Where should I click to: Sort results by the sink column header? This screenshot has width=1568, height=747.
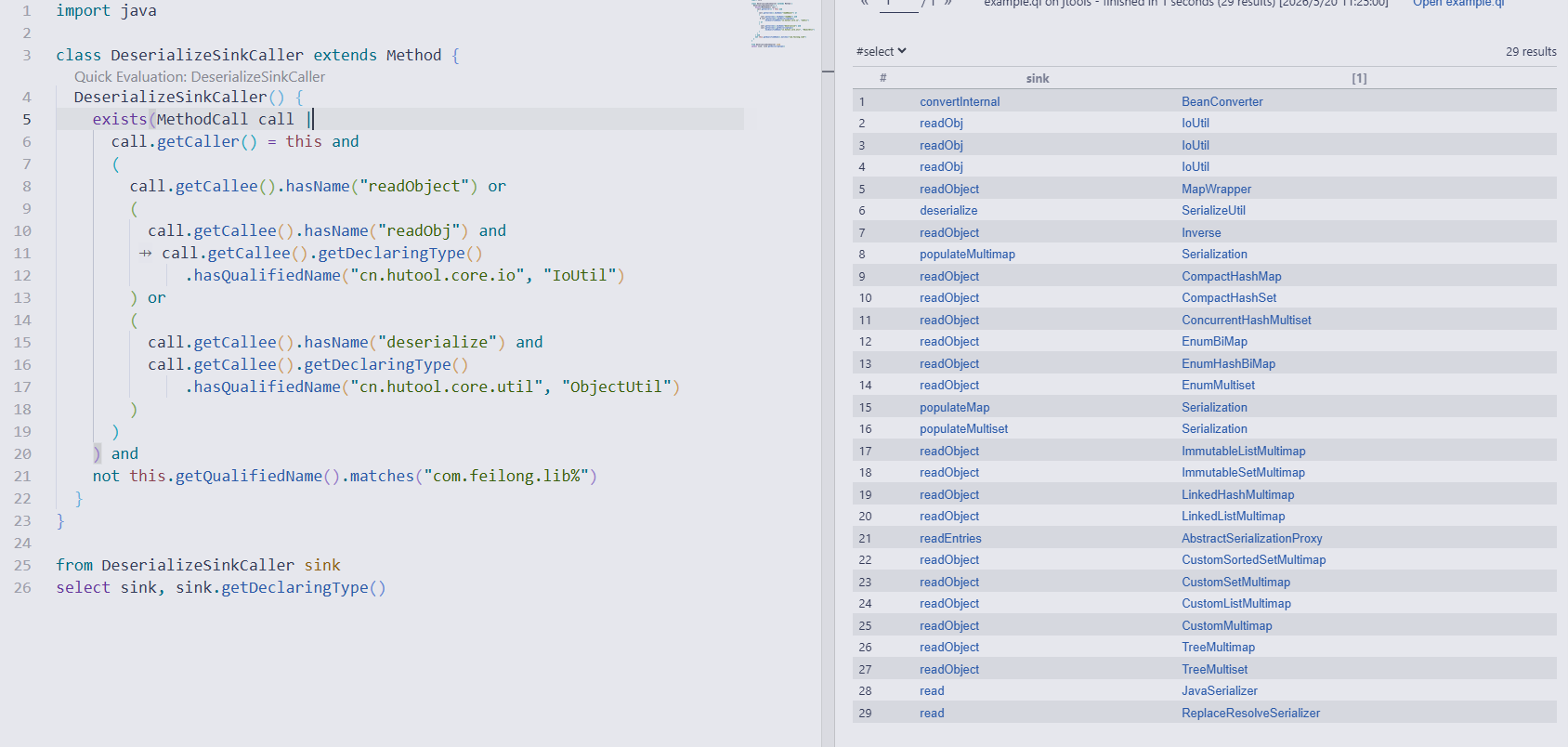[1038, 79]
